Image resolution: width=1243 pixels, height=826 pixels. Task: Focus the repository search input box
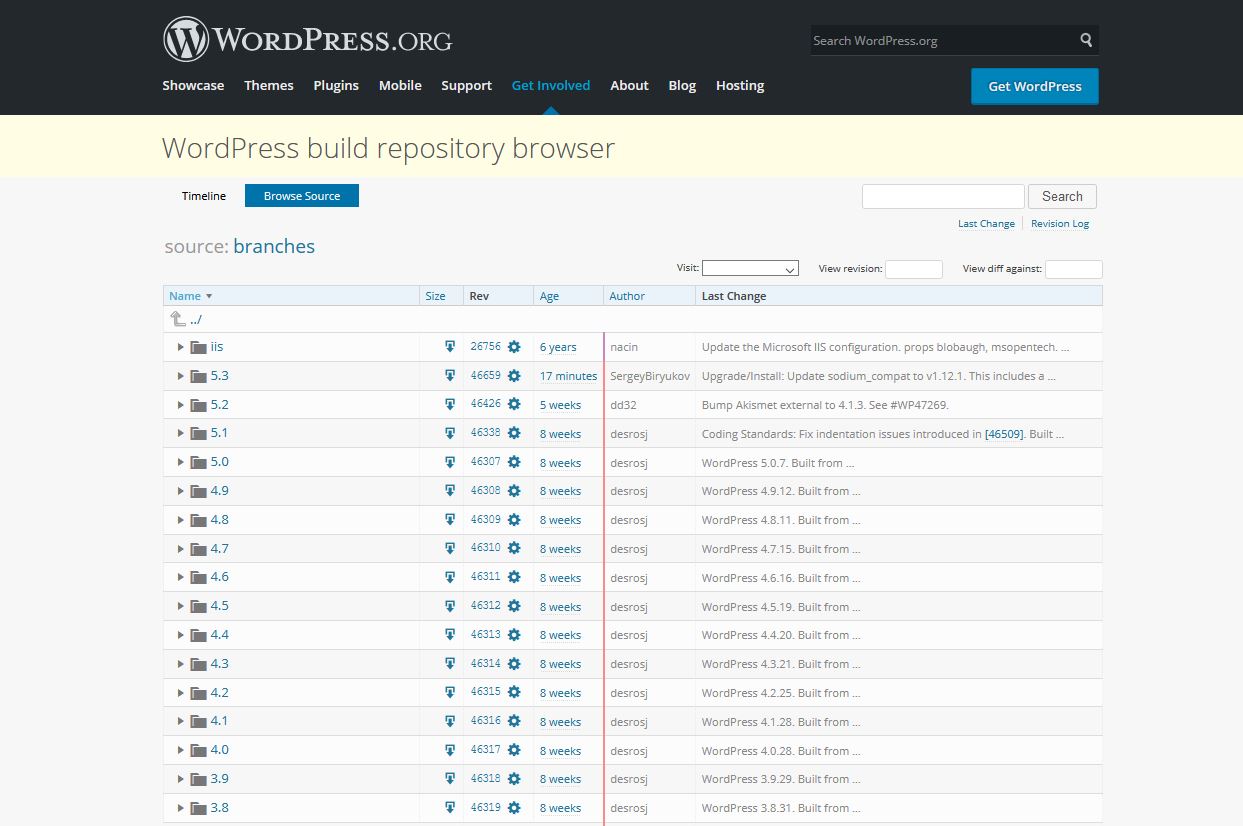[943, 196]
